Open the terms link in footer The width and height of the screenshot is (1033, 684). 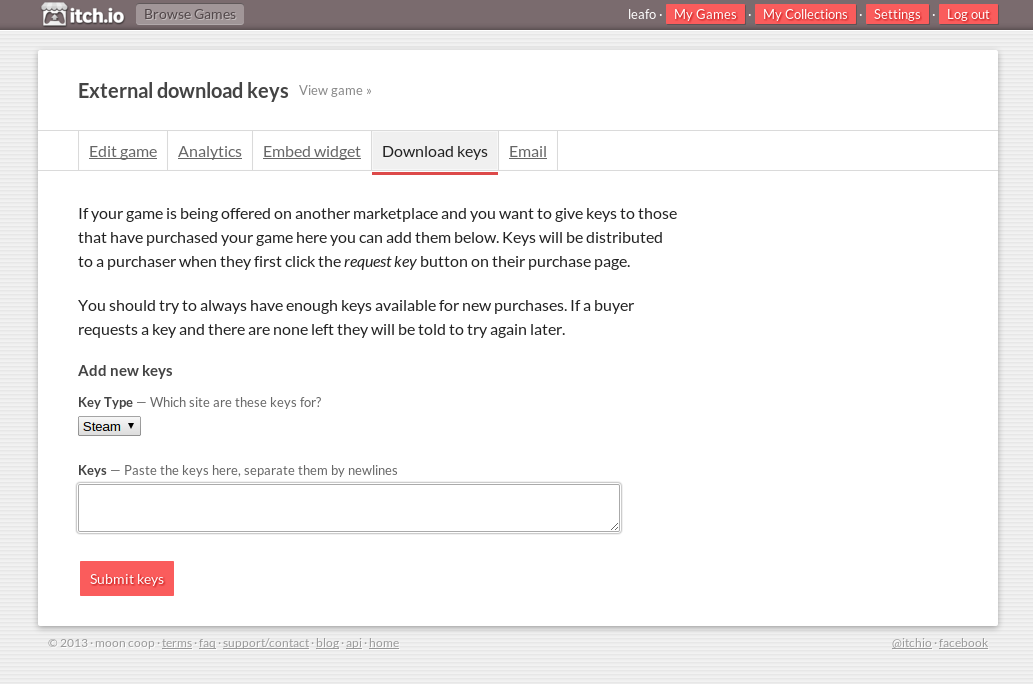[177, 643]
